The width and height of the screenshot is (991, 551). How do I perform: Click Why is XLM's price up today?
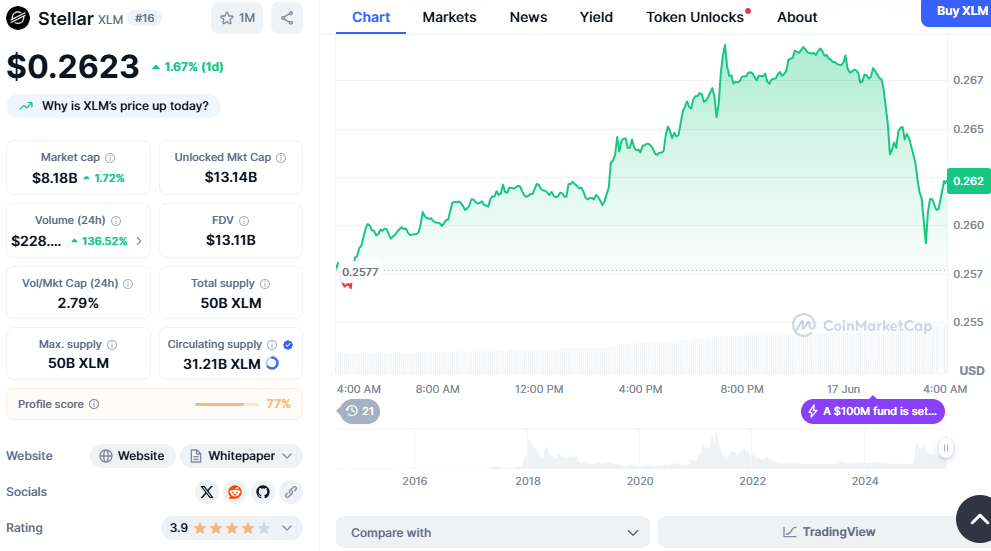pyautogui.click(x=114, y=106)
